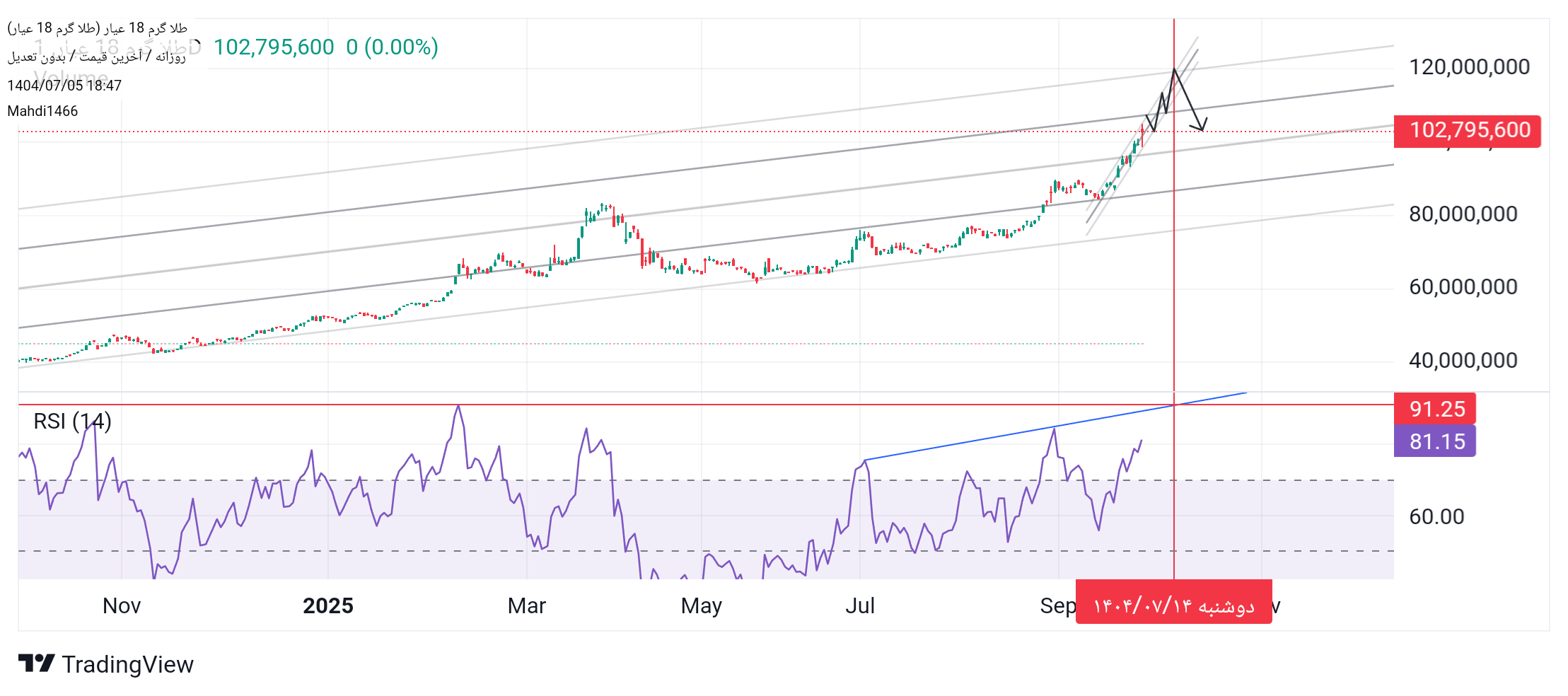Click the faded Volume indicator label
The width and height of the screenshot is (1568, 696).
(71, 76)
